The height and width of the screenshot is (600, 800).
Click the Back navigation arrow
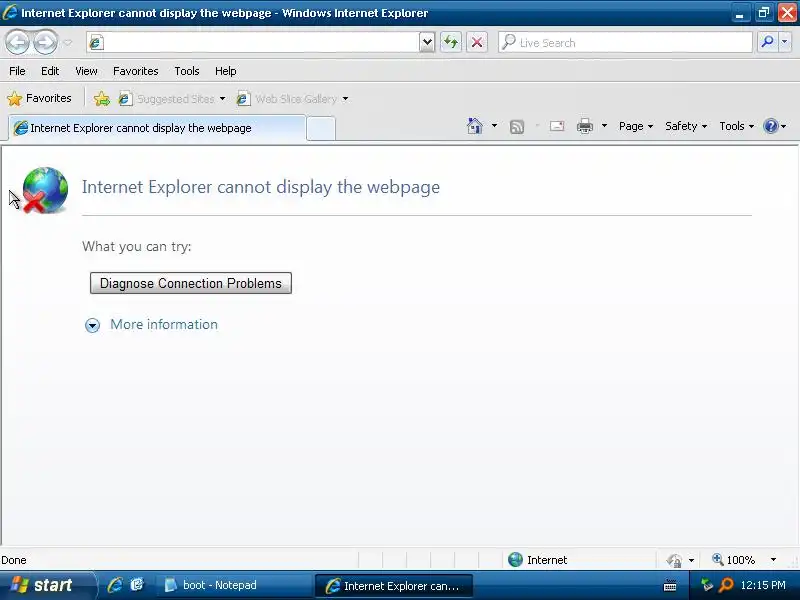(18, 42)
